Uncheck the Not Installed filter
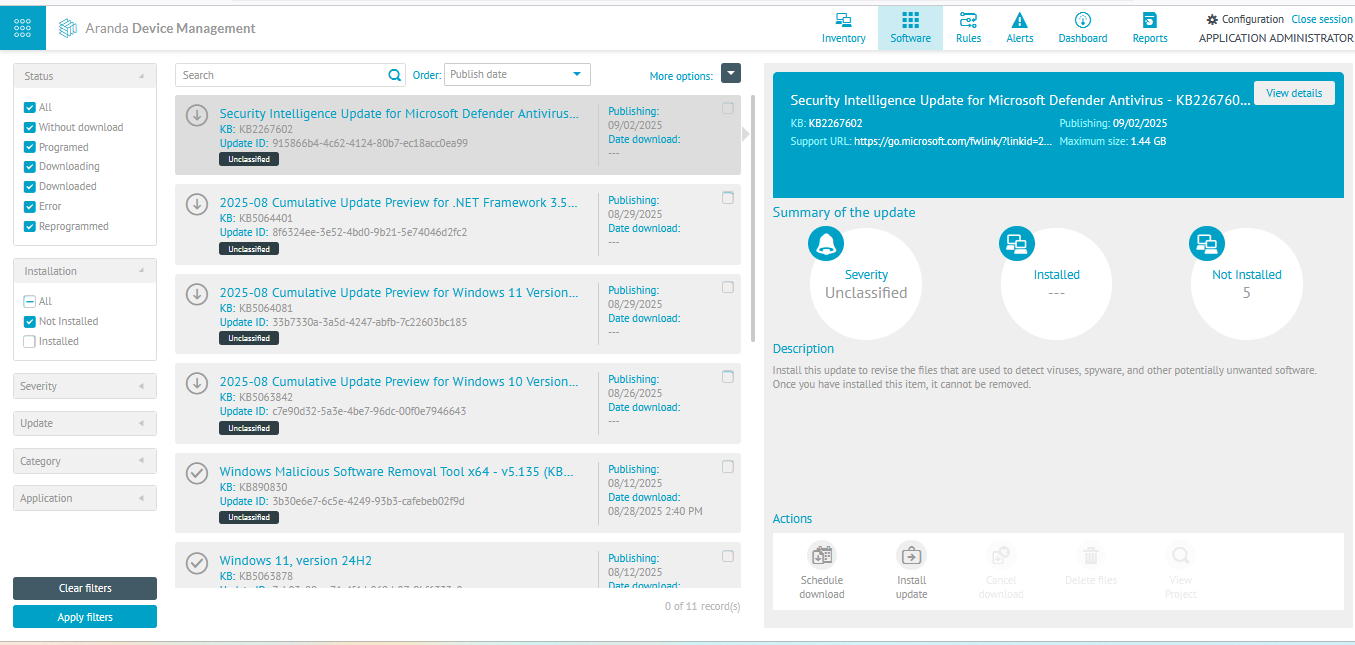 pos(30,321)
